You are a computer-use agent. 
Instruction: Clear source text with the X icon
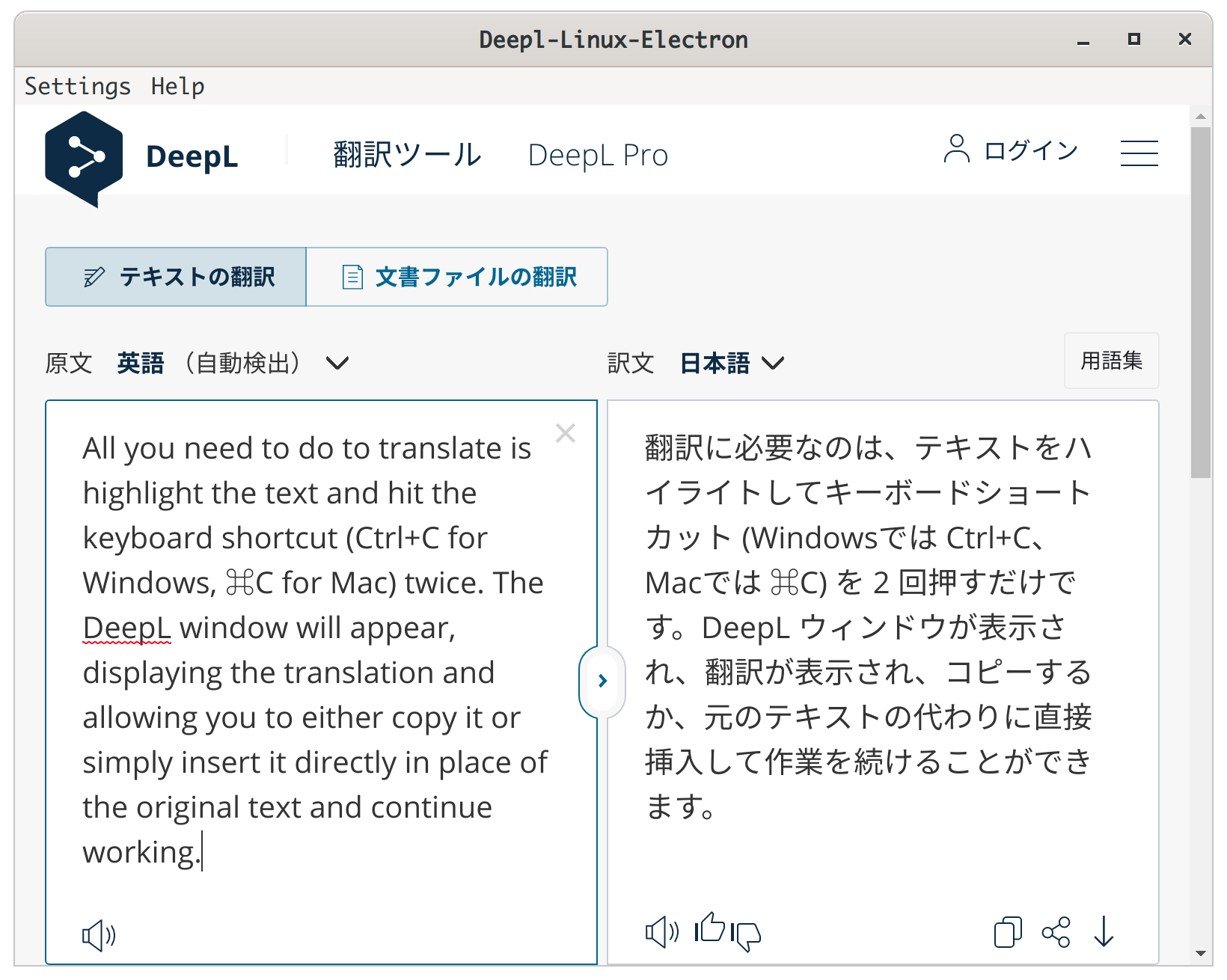point(566,433)
